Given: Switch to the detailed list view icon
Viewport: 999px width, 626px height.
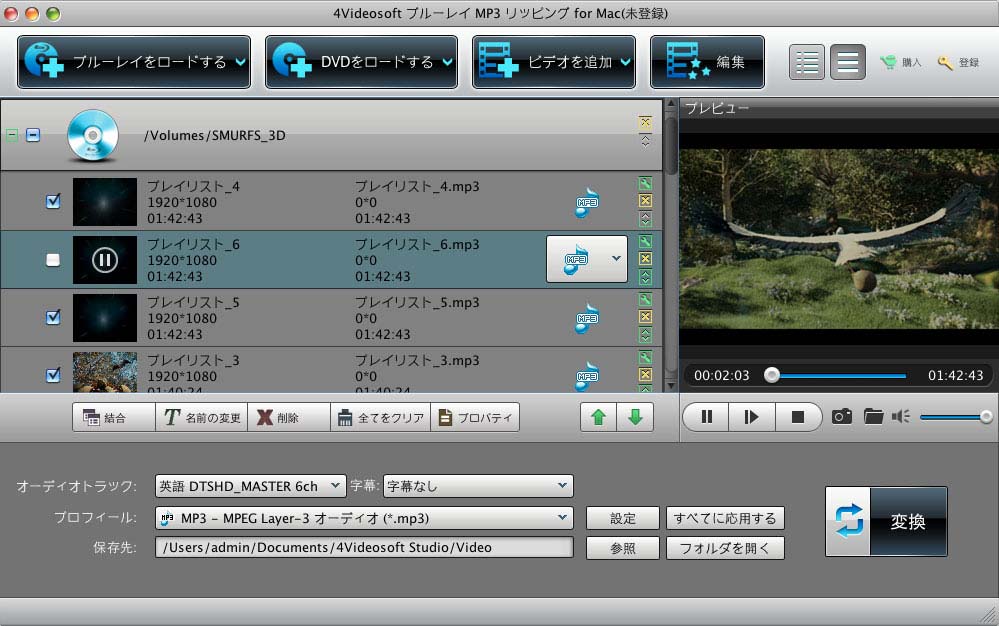Looking at the screenshot, I should tap(807, 62).
